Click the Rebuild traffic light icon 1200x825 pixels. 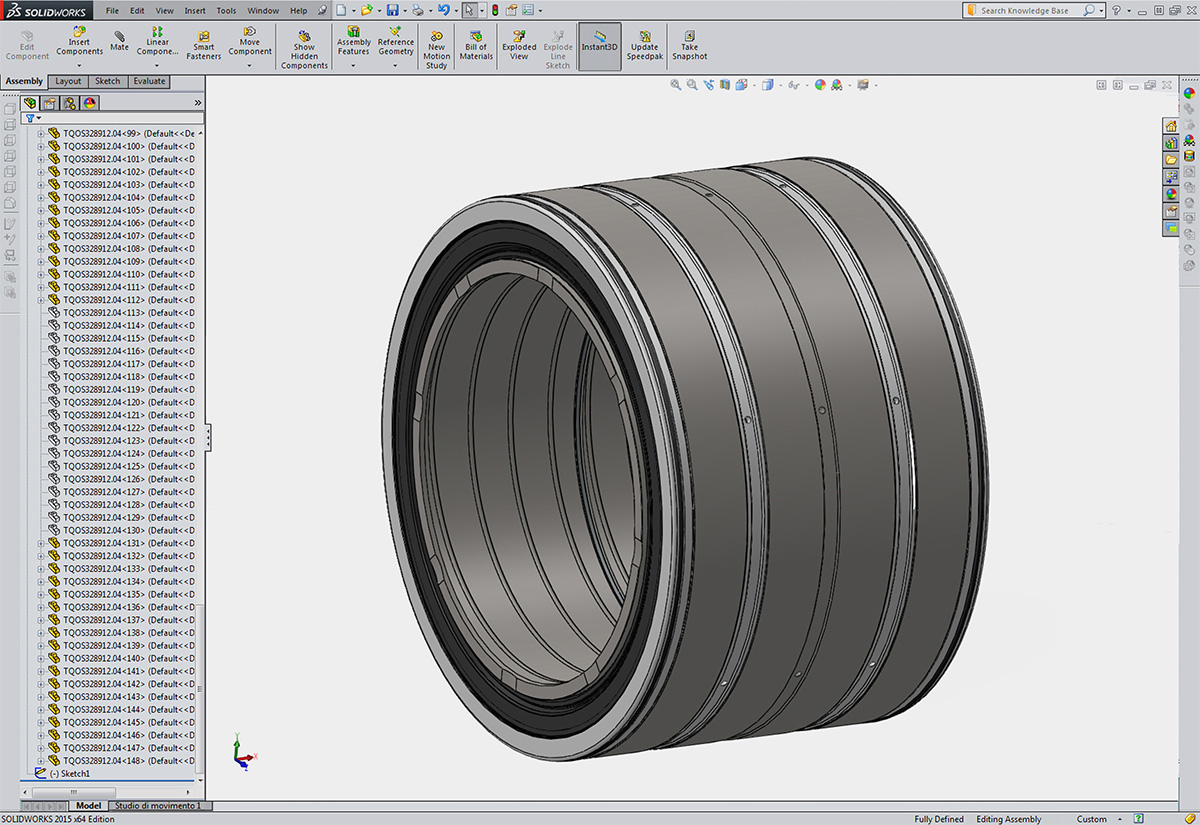tap(495, 10)
